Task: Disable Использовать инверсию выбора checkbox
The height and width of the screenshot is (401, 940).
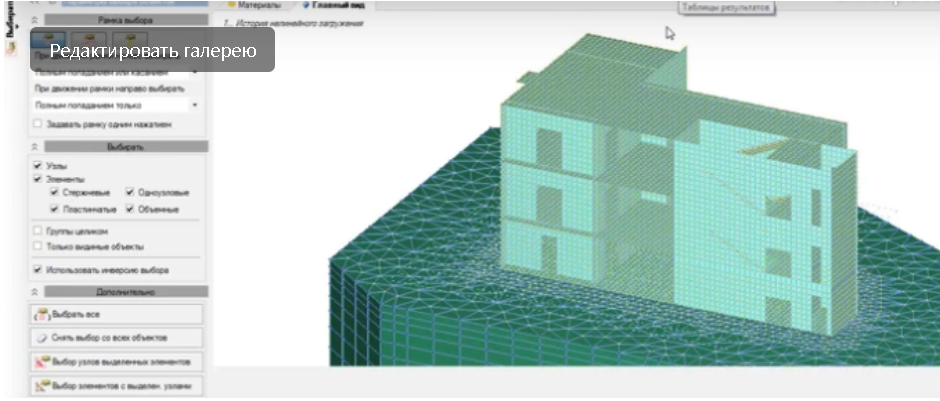Action: [38, 270]
